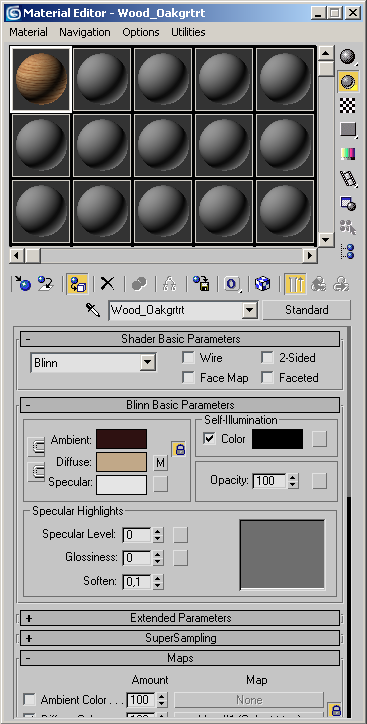The width and height of the screenshot is (367, 724).
Task: Click Assign Material to Selection icon
Action: (77, 284)
